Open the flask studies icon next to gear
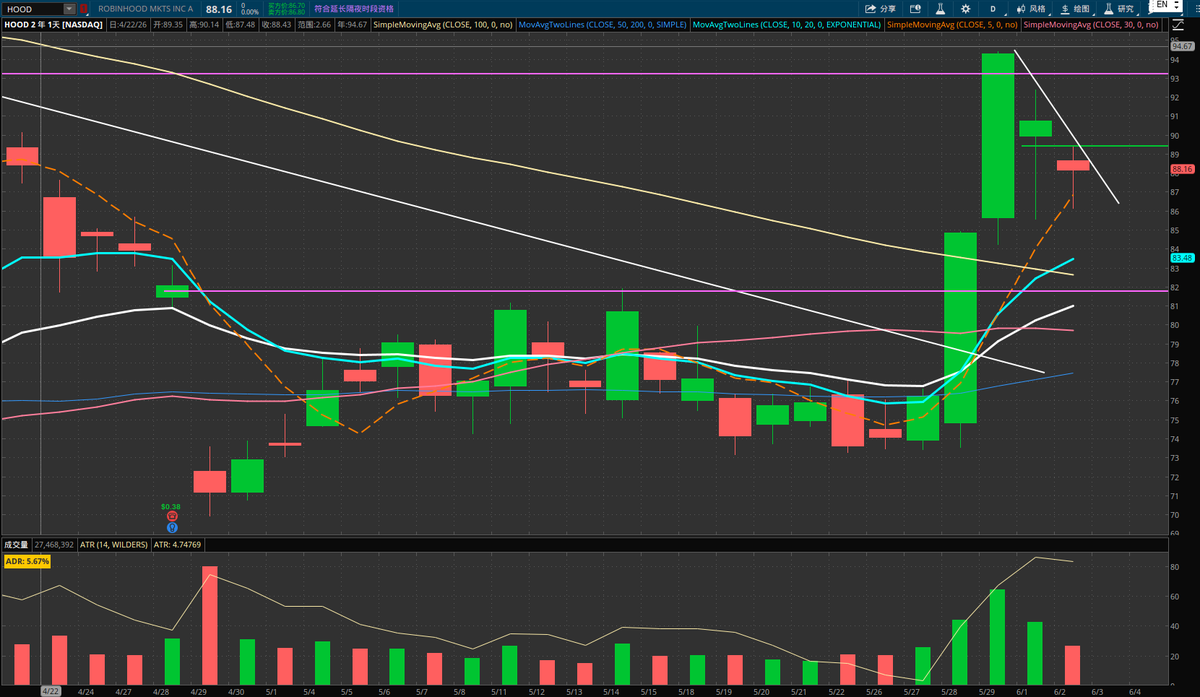The width and height of the screenshot is (1200, 697). click(939, 8)
